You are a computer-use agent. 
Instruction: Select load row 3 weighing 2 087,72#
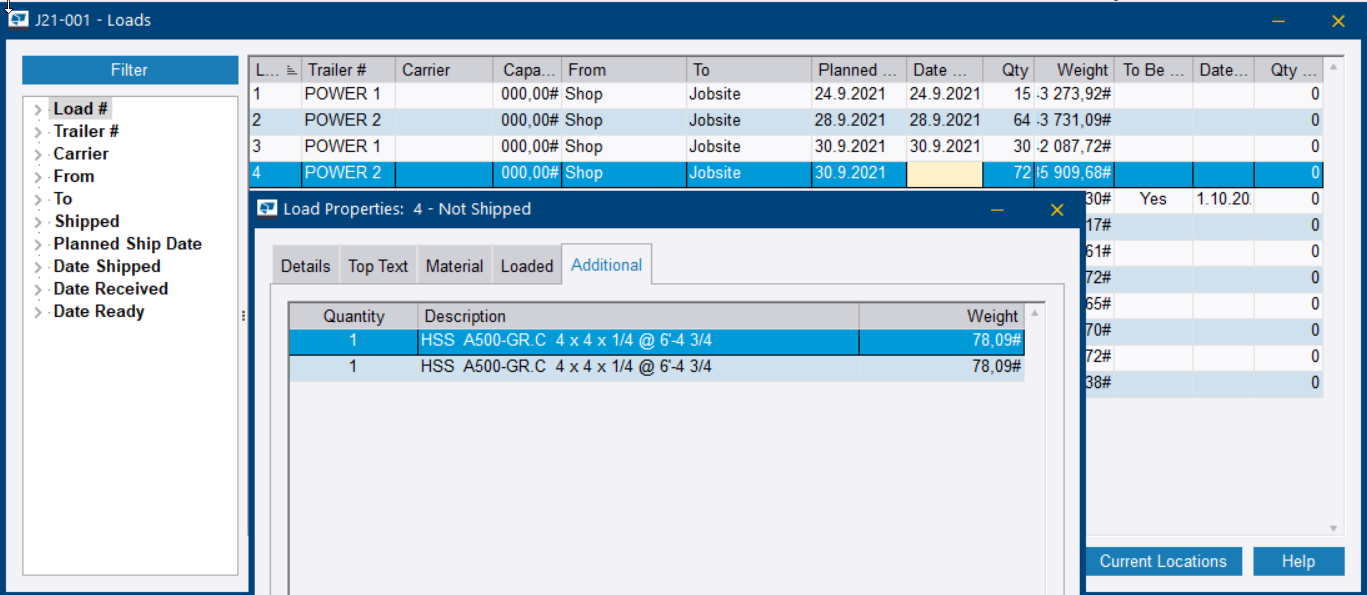(785, 146)
